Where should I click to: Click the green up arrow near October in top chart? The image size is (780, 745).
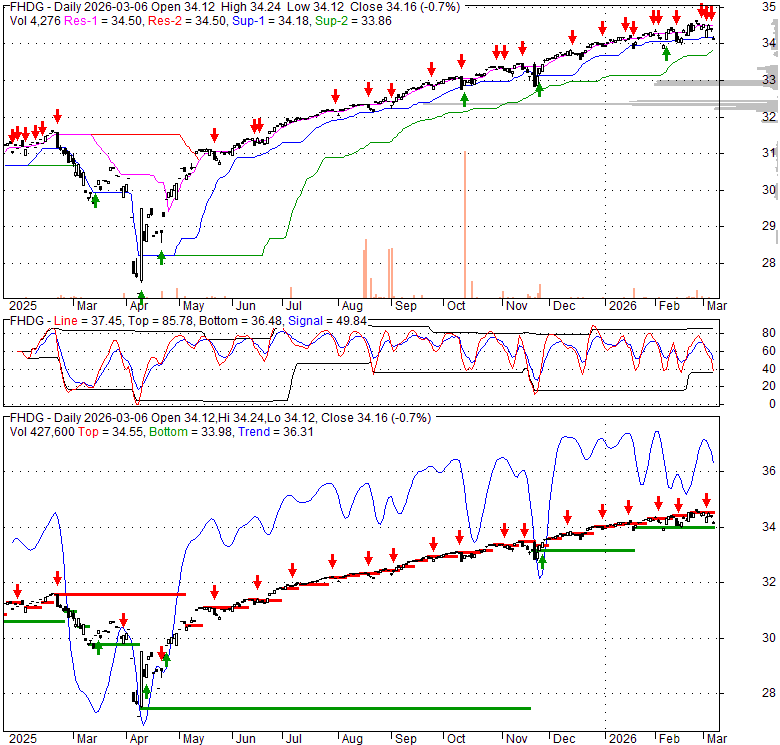click(463, 98)
